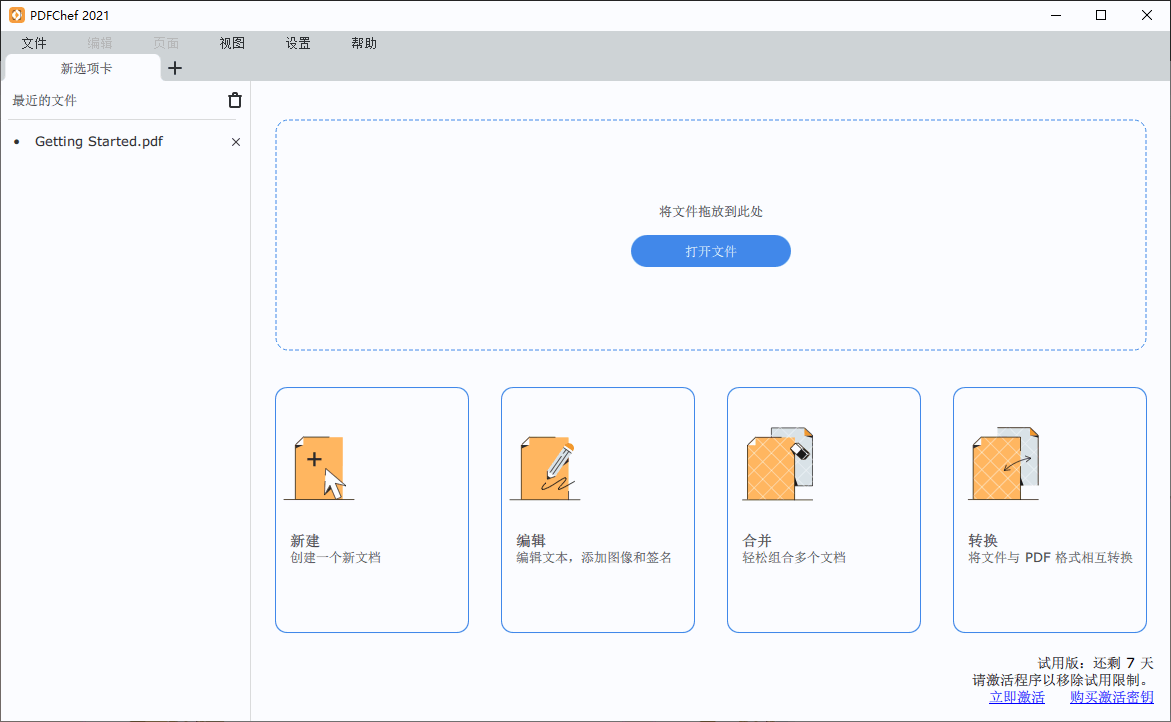Image resolution: width=1171 pixels, height=722 pixels.
Task: Click the New document icon with plus cursor
Action: pyautogui.click(x=319, y=468)
